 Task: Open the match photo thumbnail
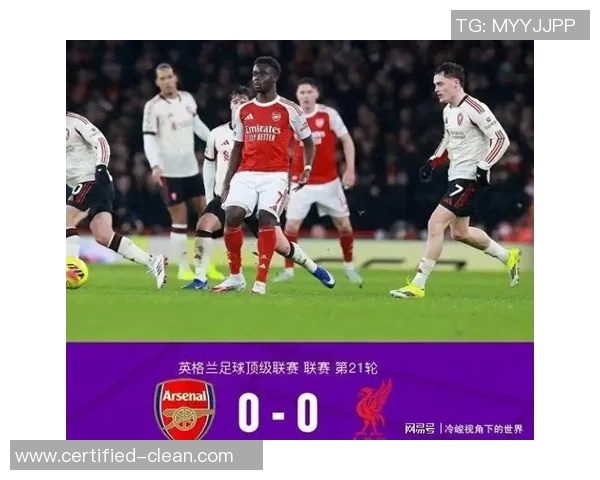tap(300, 191)
